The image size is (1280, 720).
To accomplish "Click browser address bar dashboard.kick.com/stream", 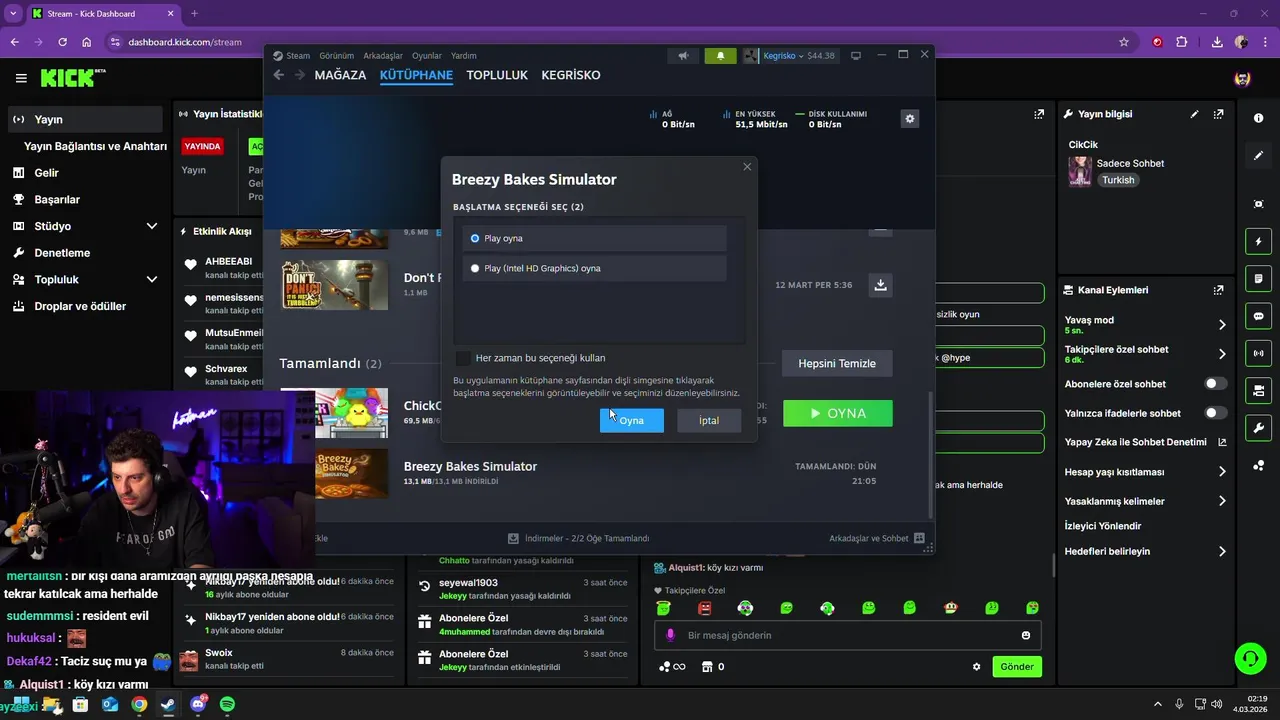I will tap(185, 42).
